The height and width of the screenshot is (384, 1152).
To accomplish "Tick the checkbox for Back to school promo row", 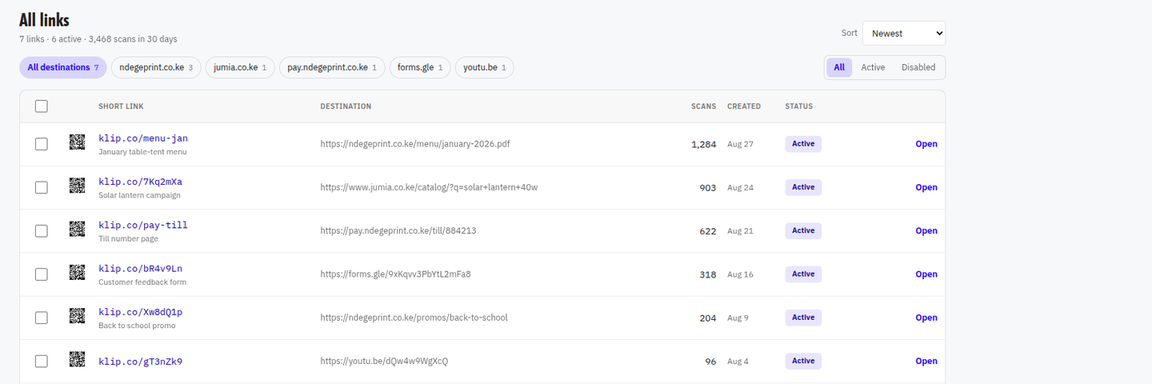I will point(41,317).
